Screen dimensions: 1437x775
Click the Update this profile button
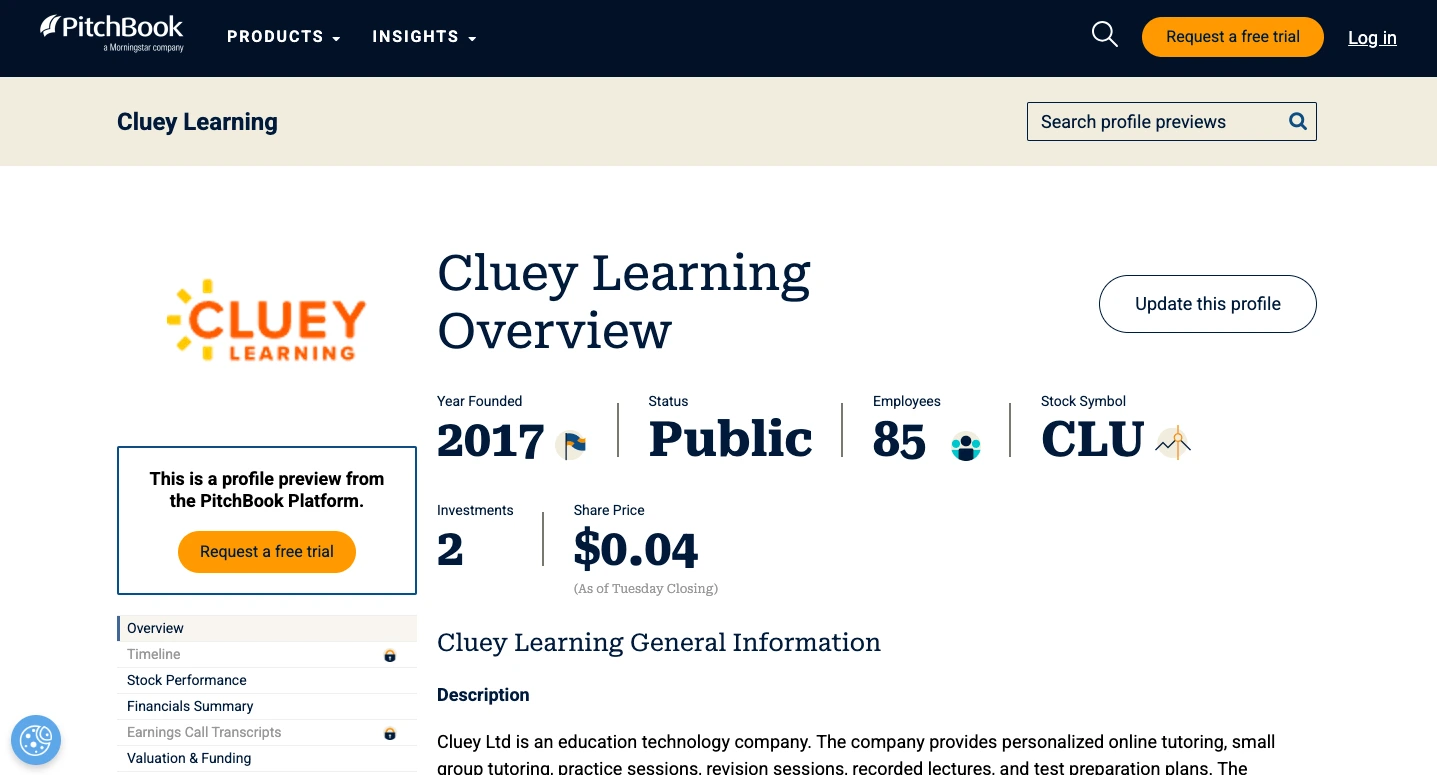coord(1207,304)
